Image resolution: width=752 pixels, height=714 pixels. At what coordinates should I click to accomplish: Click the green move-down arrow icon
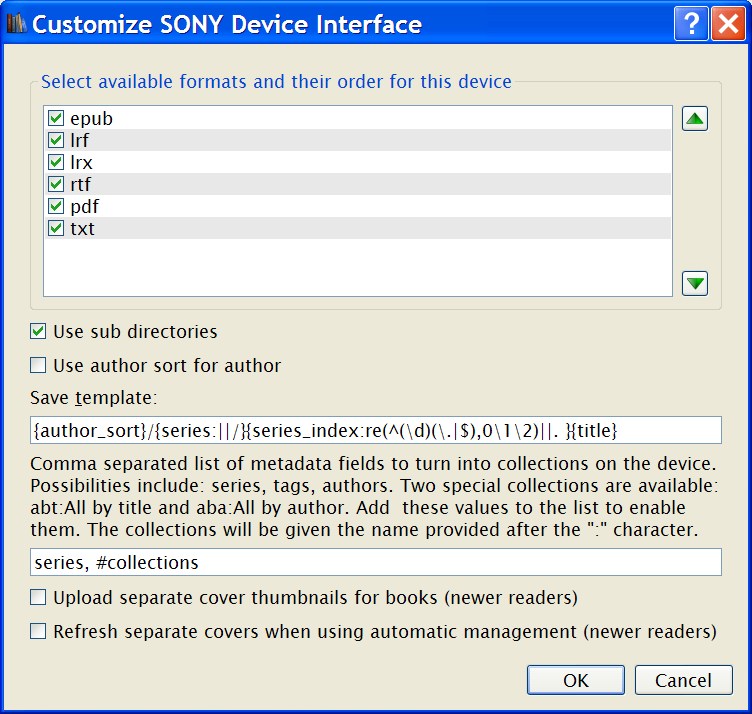pyautogui.click(x=695, y=283)
